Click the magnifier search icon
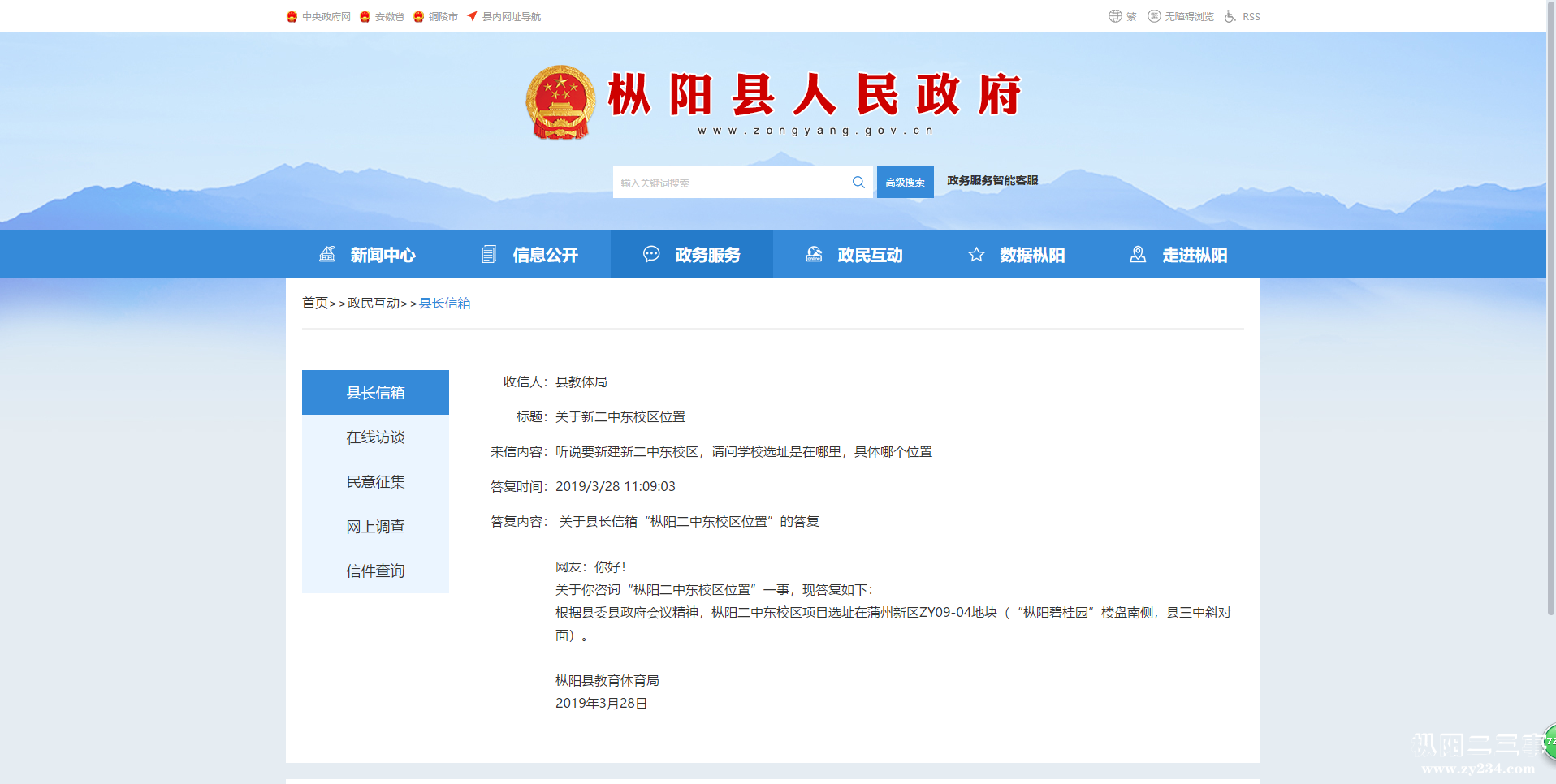Viewport: 1556px width, 784px height. (x=858, y=182)
